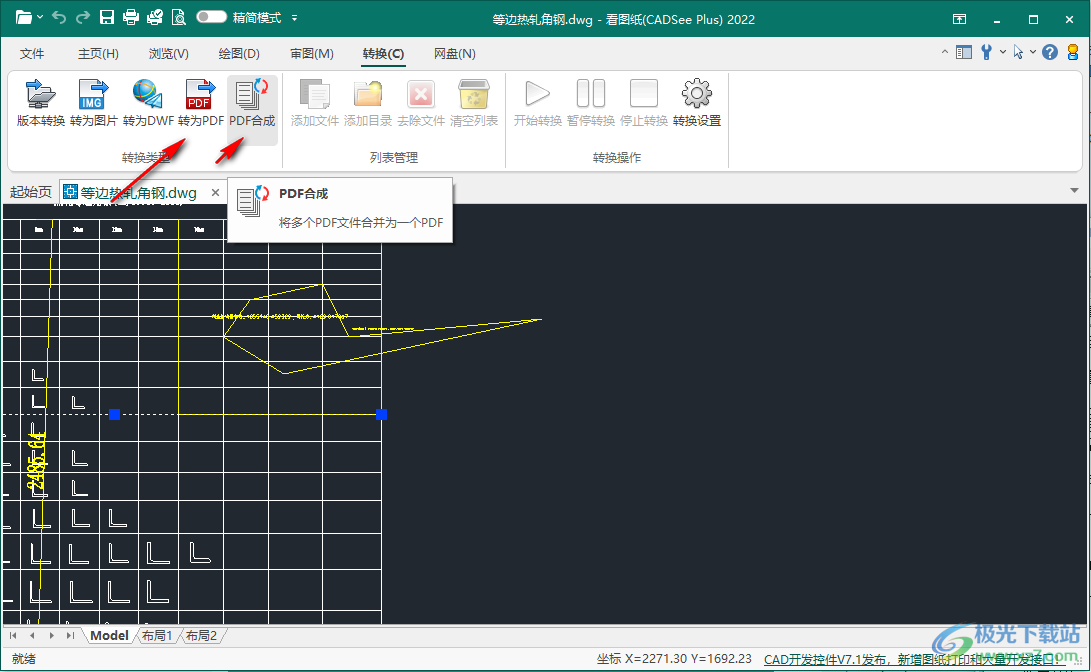Screen dimensions: 1091x672
Task: Jump to first layout tab arrow
Action: 13,635
